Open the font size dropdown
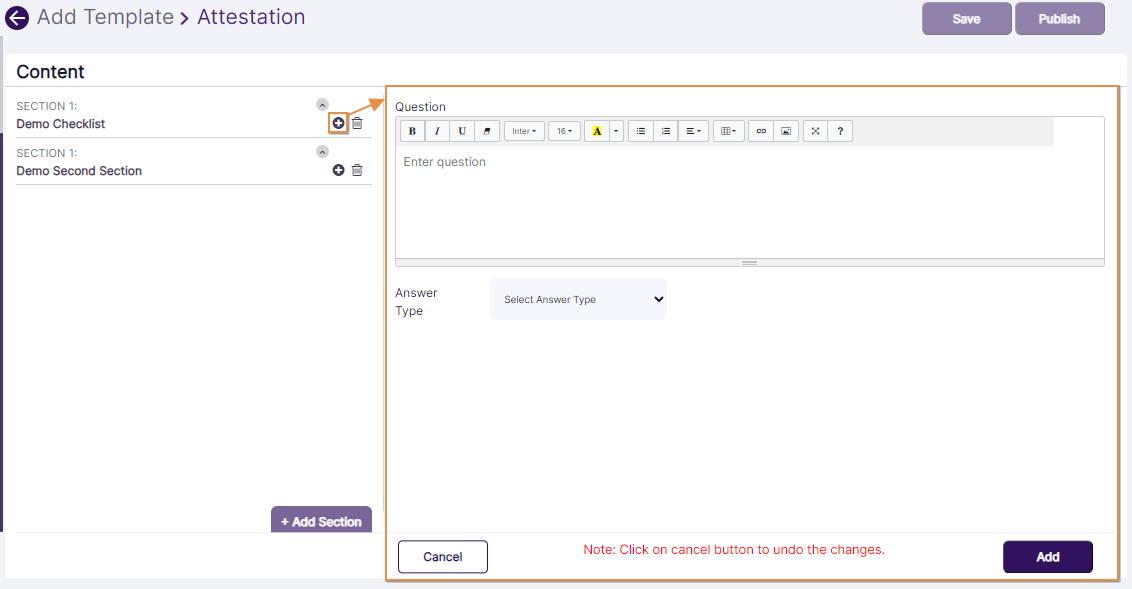Image resolution: width=1132 pixels, height=589 pixels. click(x=562, y=130)
